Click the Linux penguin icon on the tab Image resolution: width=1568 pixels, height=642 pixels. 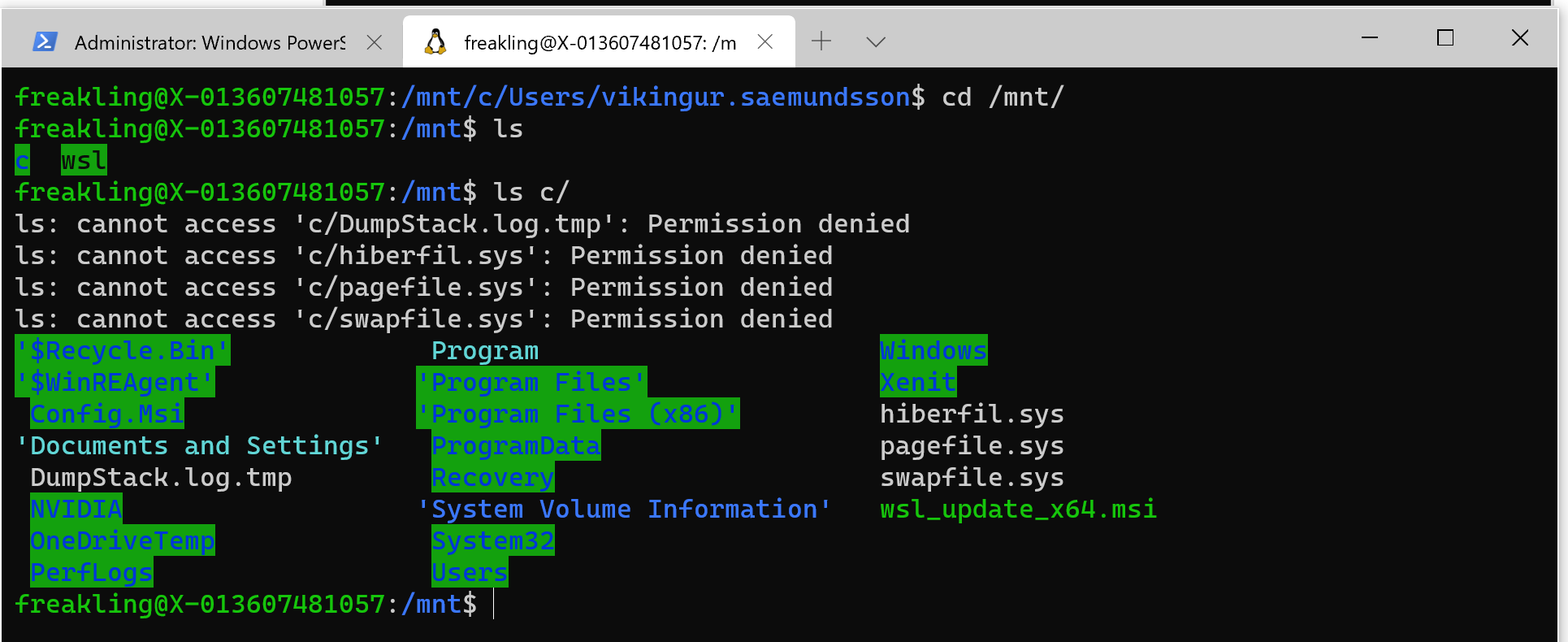pos(435,42)
